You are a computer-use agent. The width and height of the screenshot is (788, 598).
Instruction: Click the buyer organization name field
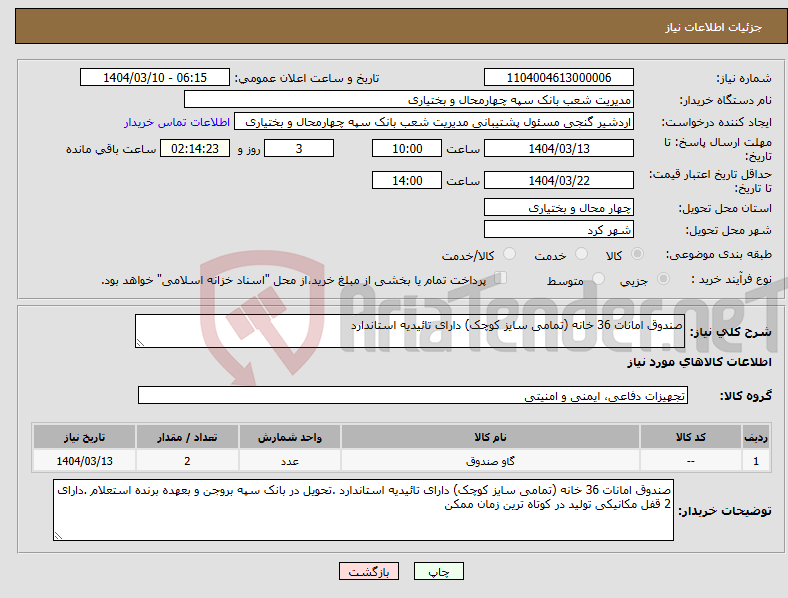(409, 100)
